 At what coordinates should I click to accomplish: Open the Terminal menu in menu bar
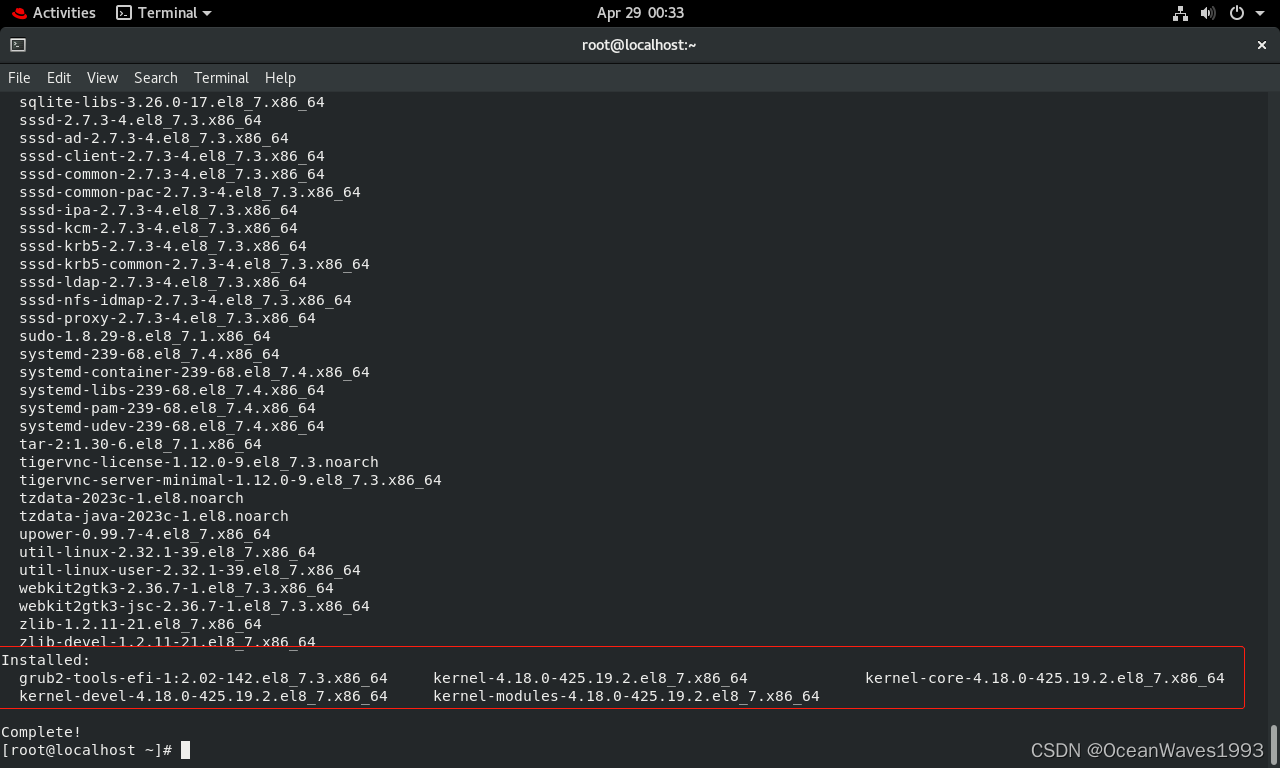[221, 78]
